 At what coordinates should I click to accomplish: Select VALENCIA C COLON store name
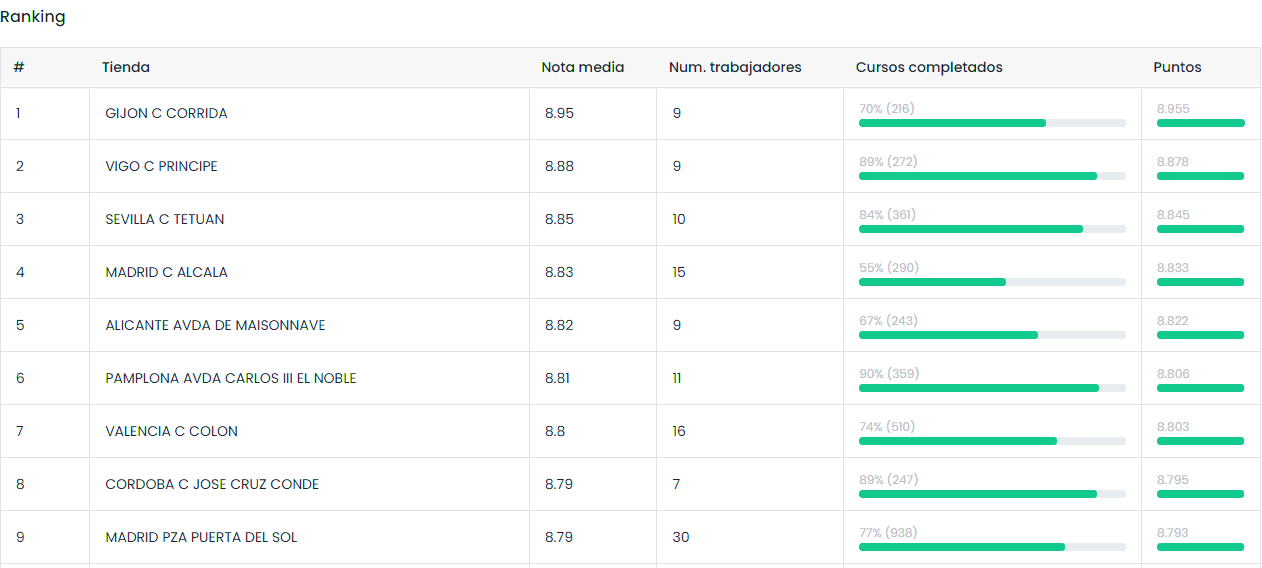[x=171, y=432]
